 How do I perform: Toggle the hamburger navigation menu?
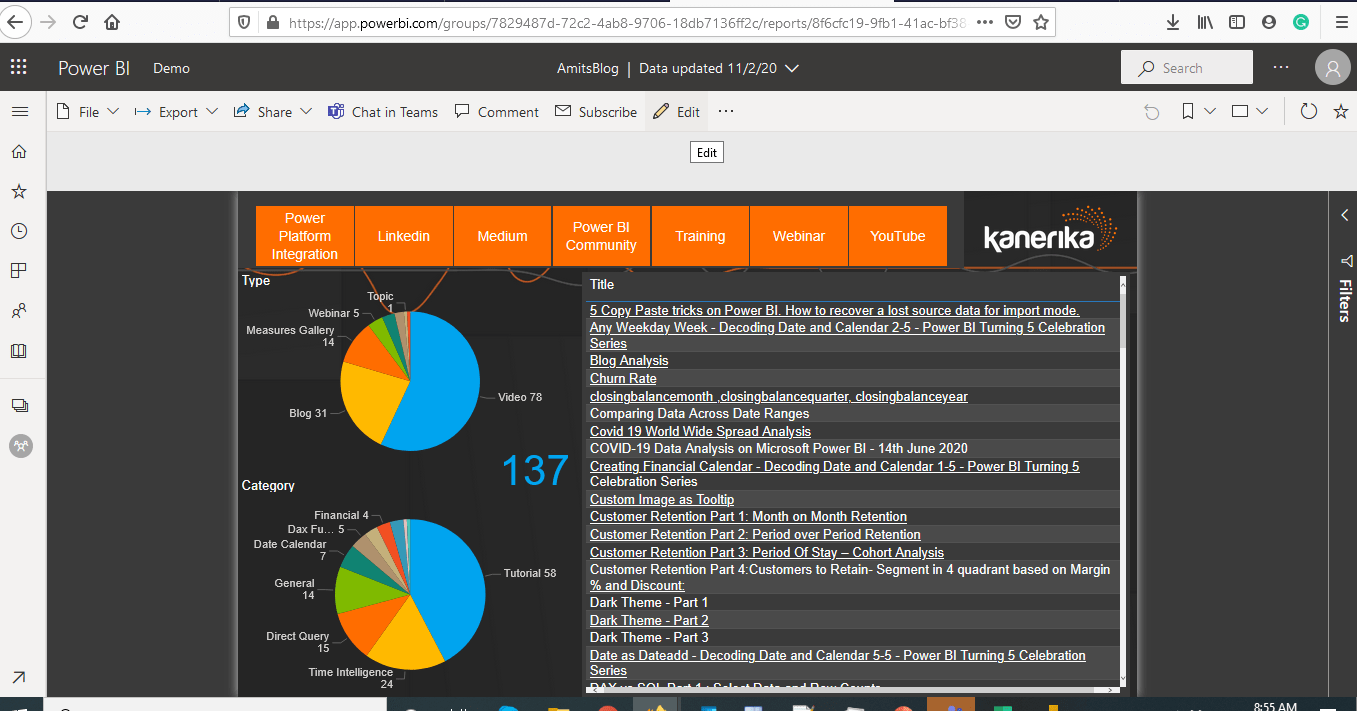(19, 111)
